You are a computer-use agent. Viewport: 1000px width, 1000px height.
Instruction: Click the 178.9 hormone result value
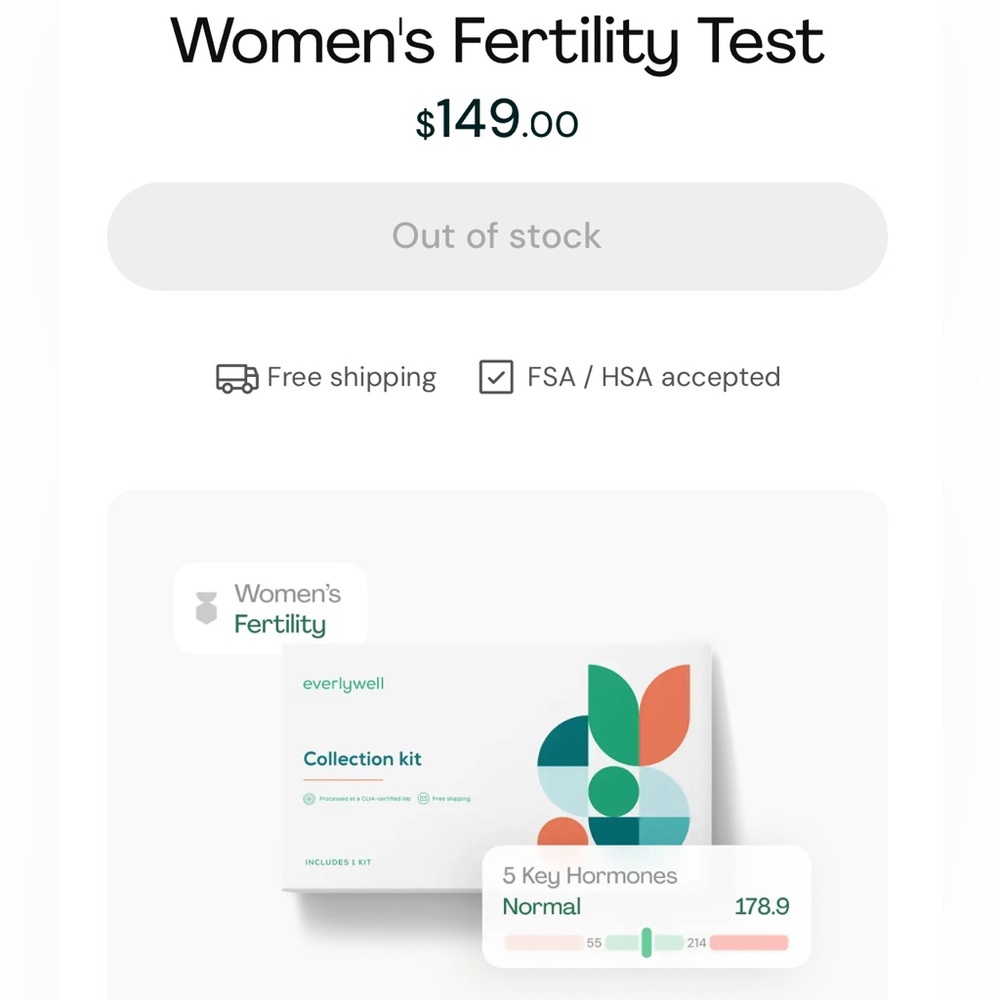(762, 907)
